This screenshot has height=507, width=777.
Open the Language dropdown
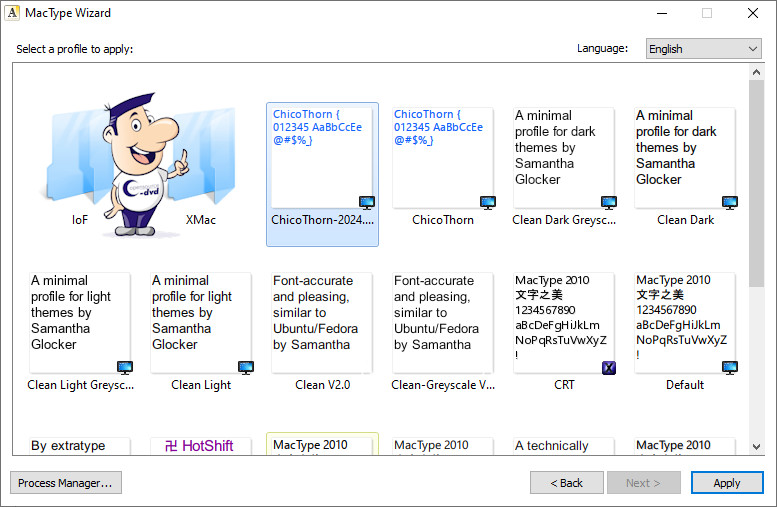click(703, 49)
